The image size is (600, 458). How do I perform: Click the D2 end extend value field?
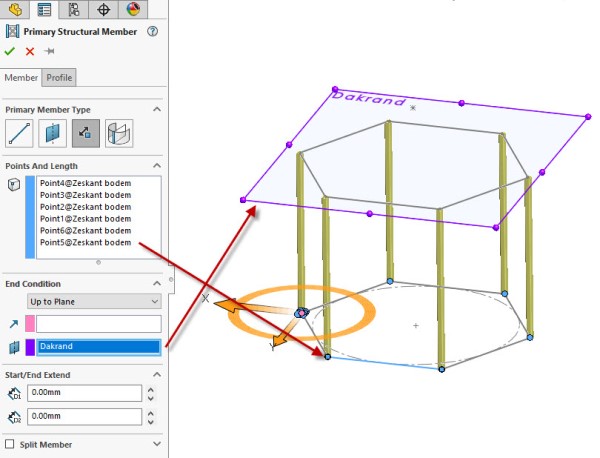[85, 416]
